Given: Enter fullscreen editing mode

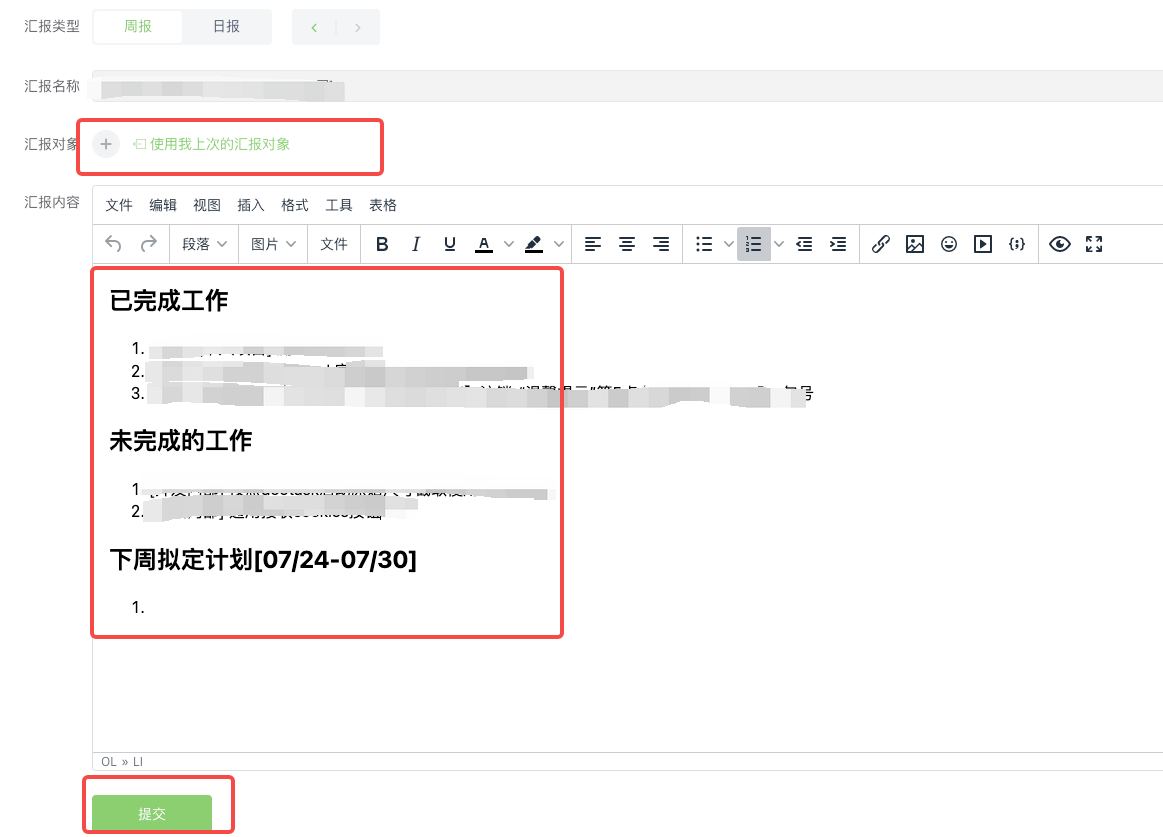Looking at the screenshot, I should point(1093,243).
